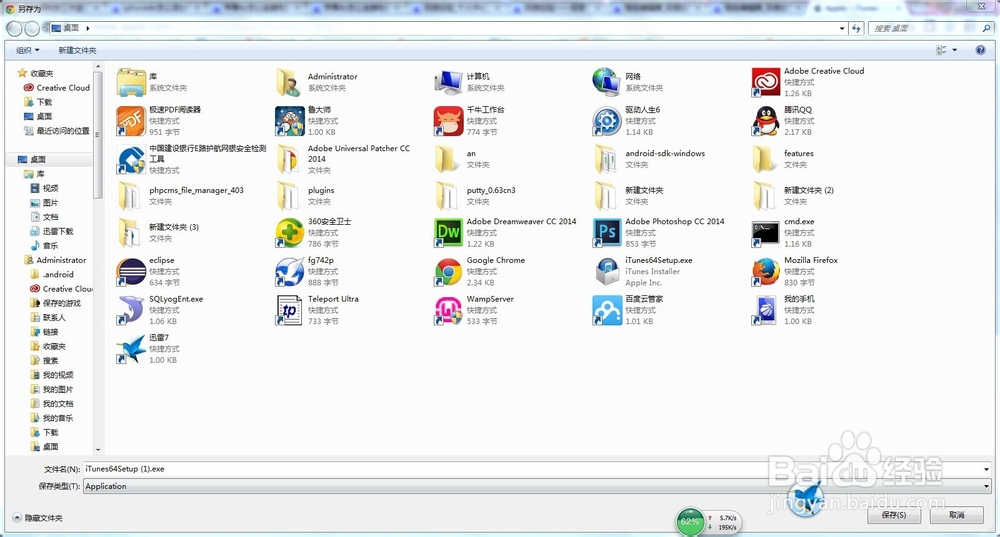Open the 组织 dropdown menu
The width and height of the screenshot is (1000, 537).
point(27,50)
